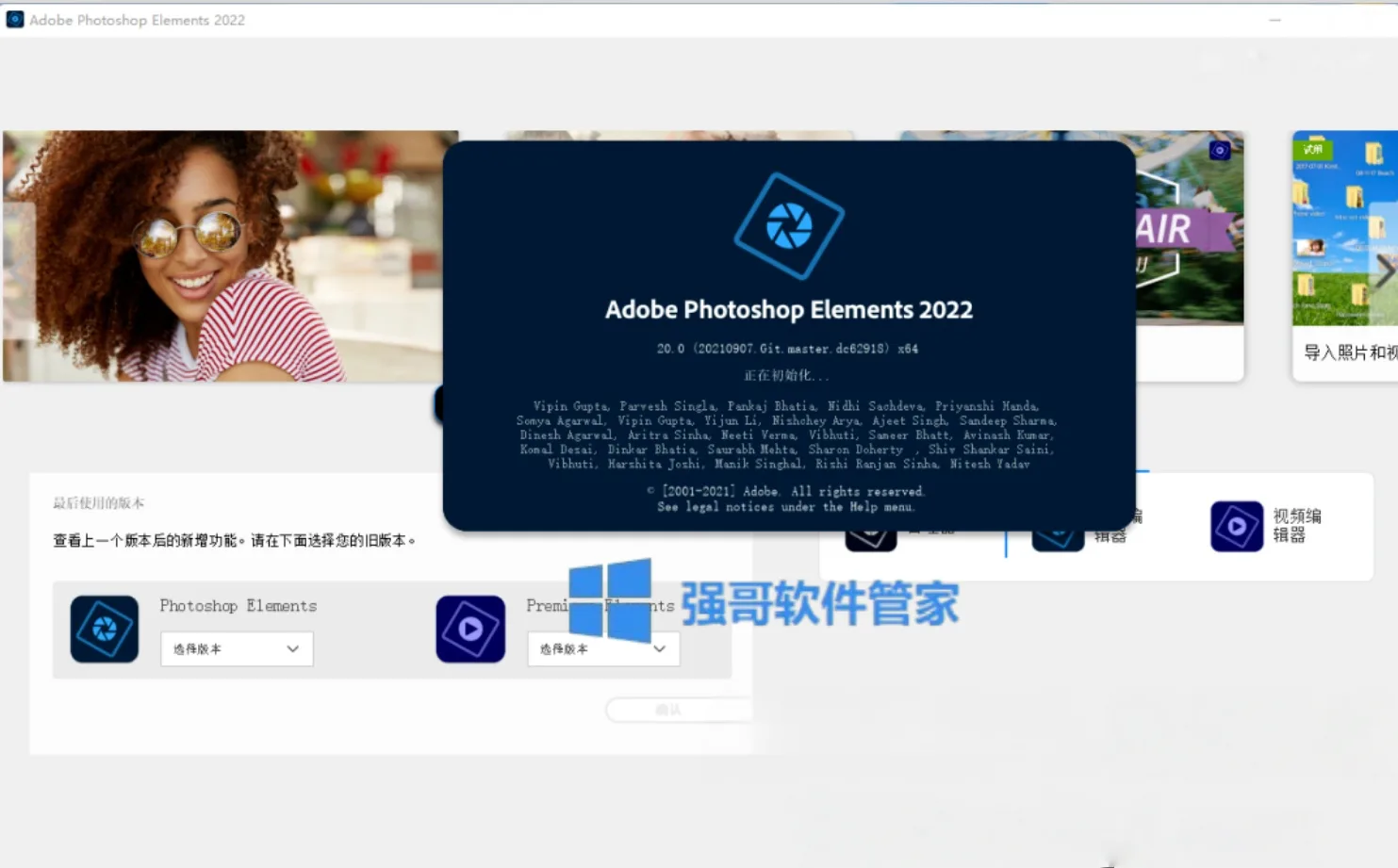Click the Adobe Photoshop Elements 2022 splash title
Image resolution: width=1398 pixels, height=868 pixels.
tap(789, 310)
